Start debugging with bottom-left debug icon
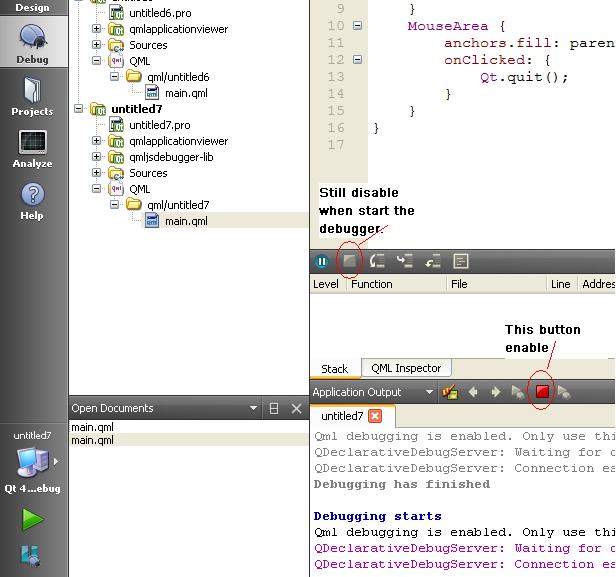The image size is (616, 577). 31,555
